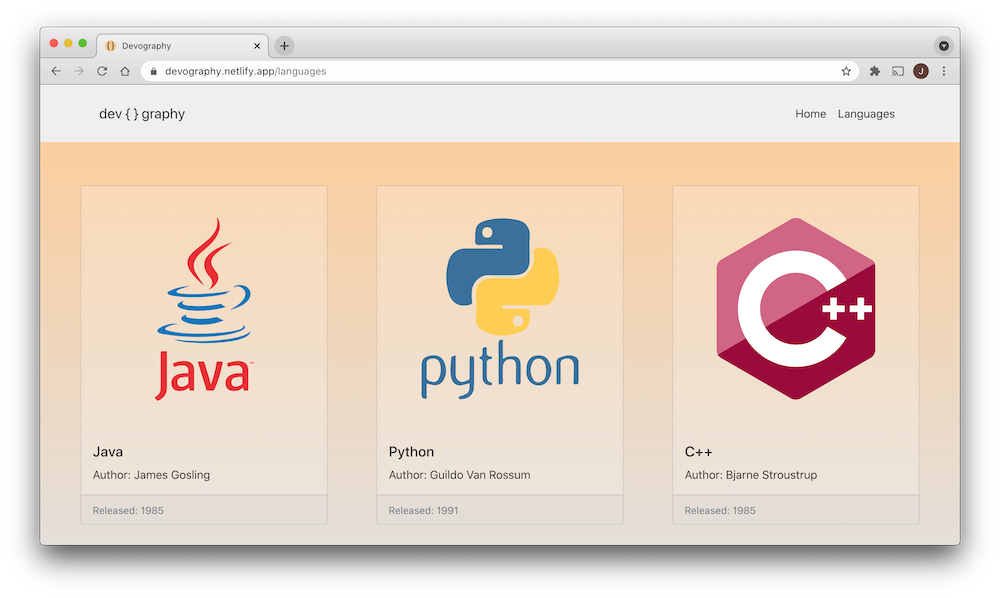Image resolution: width=1000 pixels, height=598 pixels.
Task: Click Author: Guildo Van Rossum text
Action: click(x=459, y=475)
